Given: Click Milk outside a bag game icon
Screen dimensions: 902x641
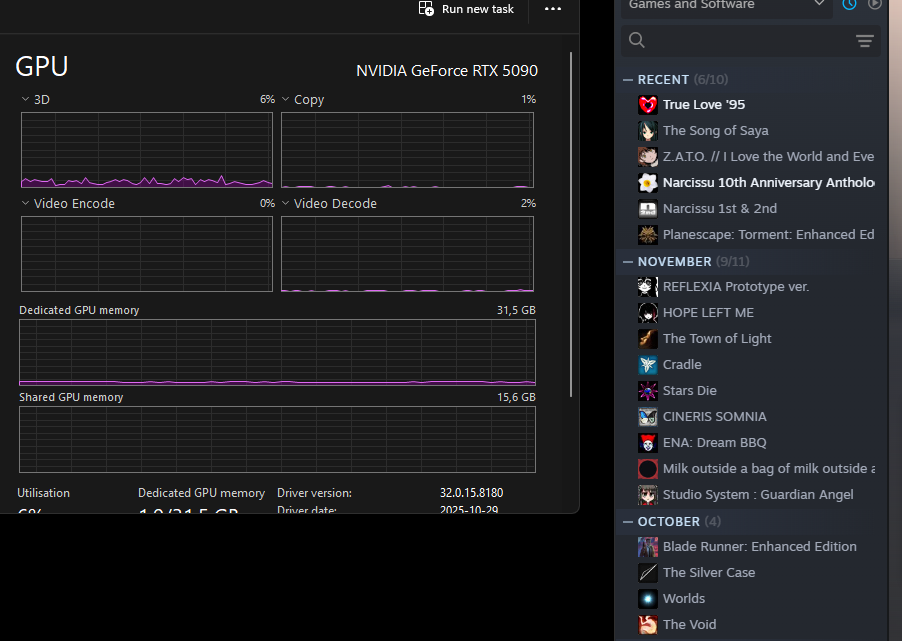Looking at the screenshot, I should pyautogui.click(x=648, y=468).
